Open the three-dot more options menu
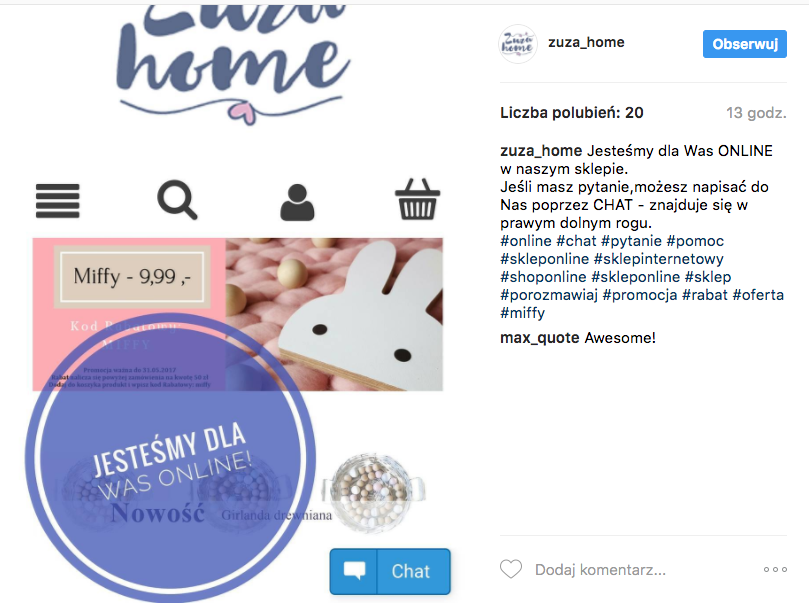 tap(775, 569)
